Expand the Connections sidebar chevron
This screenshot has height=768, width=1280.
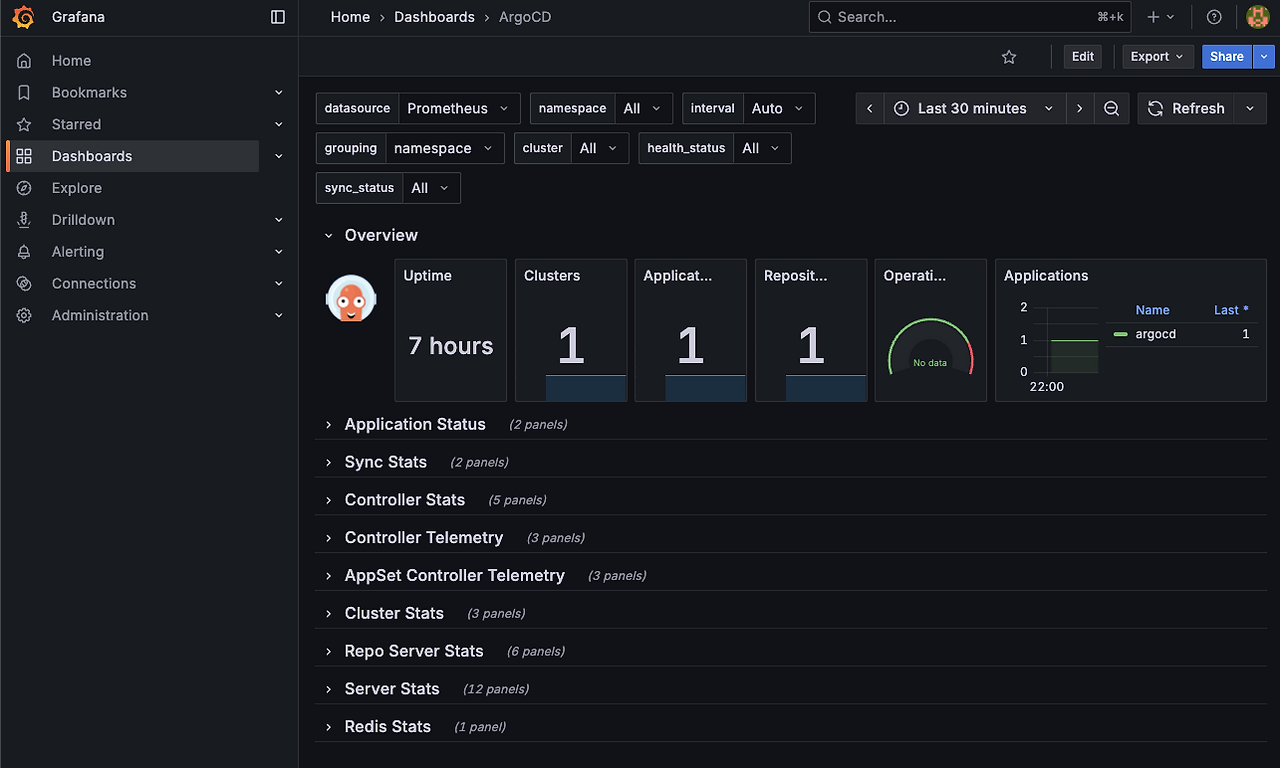pyautogui.click(x=279, y=284)
